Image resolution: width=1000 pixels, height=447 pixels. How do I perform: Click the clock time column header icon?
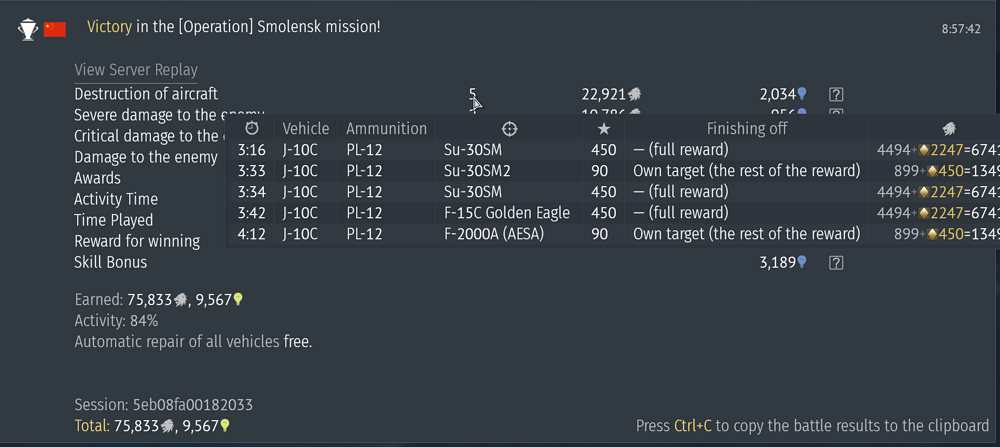(252, 128)
